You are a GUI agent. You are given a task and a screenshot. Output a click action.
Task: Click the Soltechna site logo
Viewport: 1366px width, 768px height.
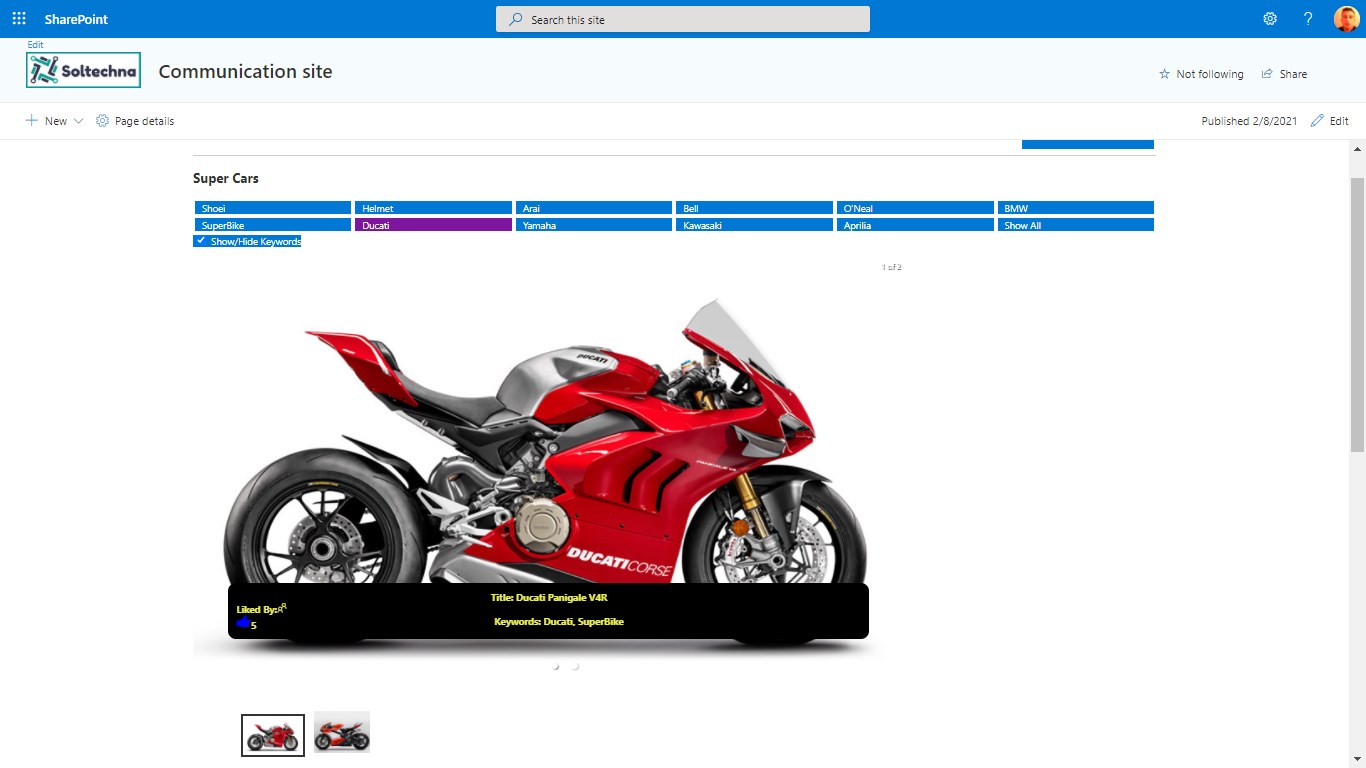pyautogui.click(x=83, y=70)
